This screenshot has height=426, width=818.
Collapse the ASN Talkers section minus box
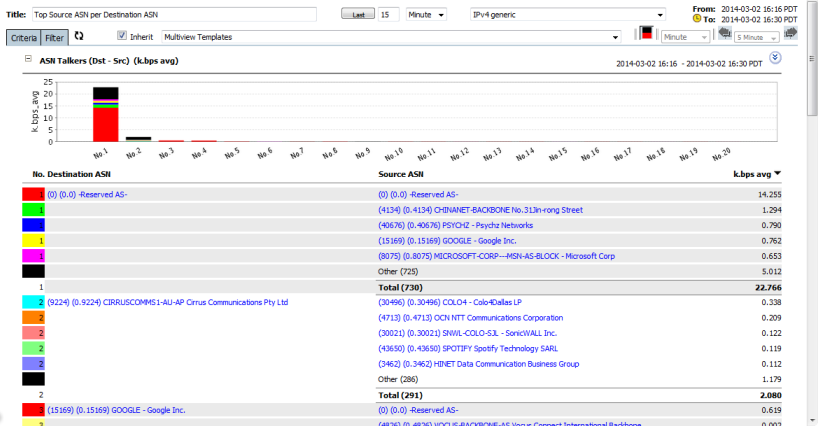click(28, 59)
